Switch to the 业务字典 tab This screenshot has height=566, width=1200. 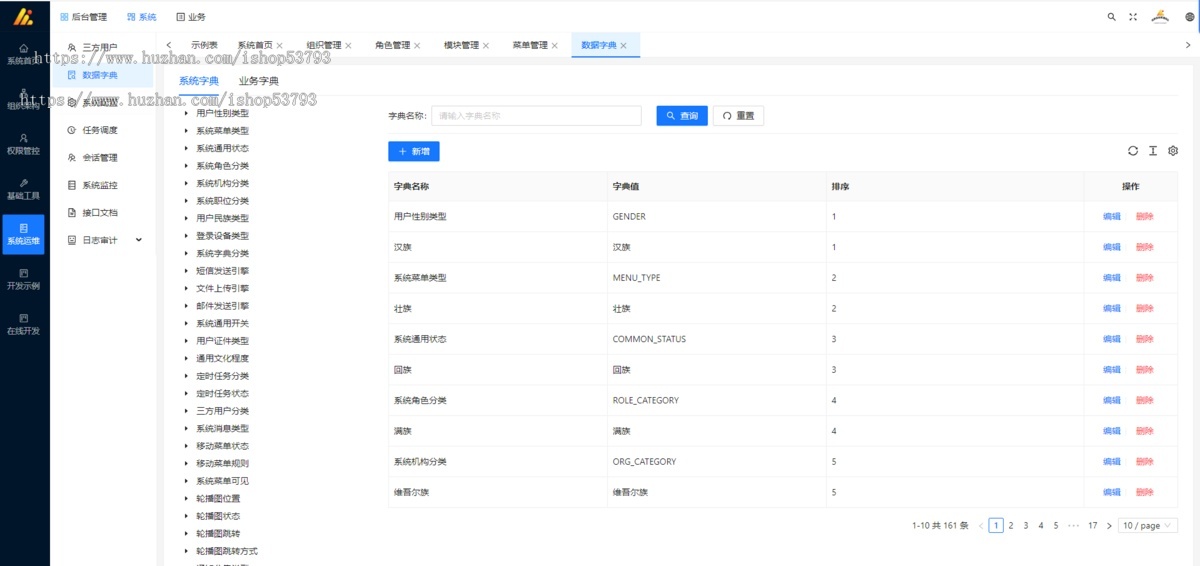tap(259, 81)
